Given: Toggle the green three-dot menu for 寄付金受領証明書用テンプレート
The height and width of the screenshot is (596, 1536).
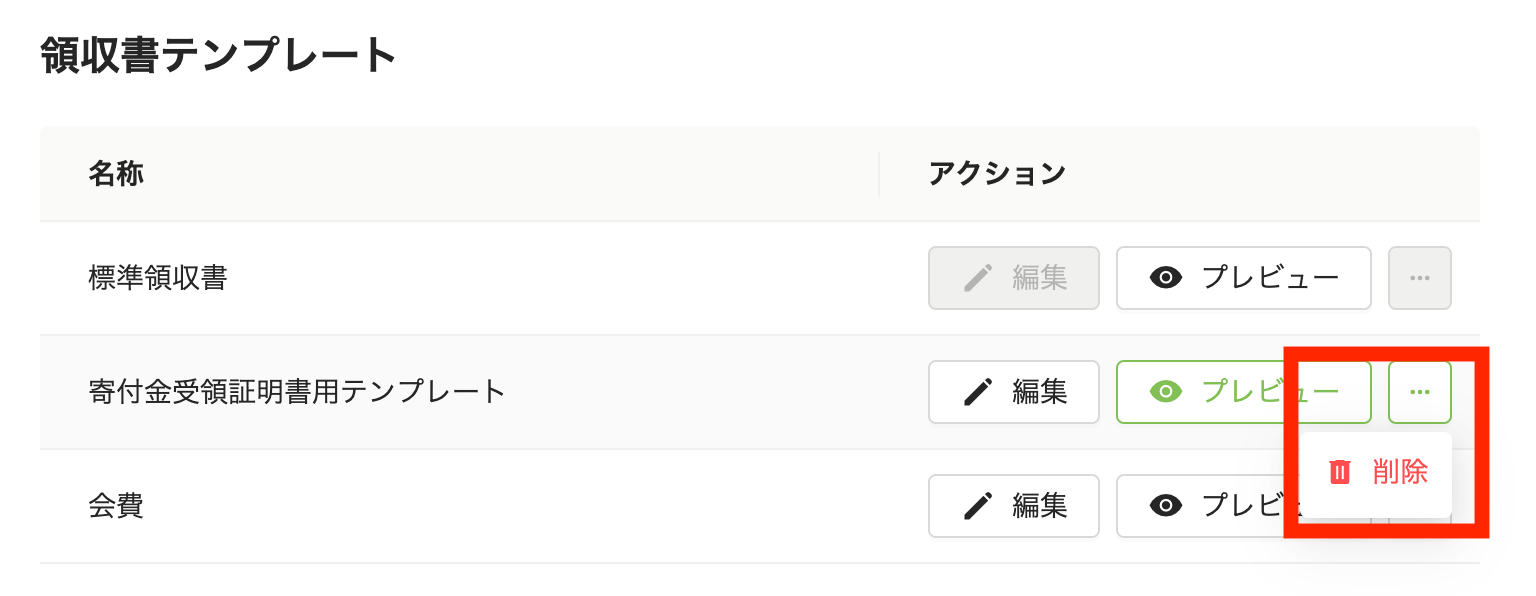Looking at the screenshot, I should click(1419, 392).
